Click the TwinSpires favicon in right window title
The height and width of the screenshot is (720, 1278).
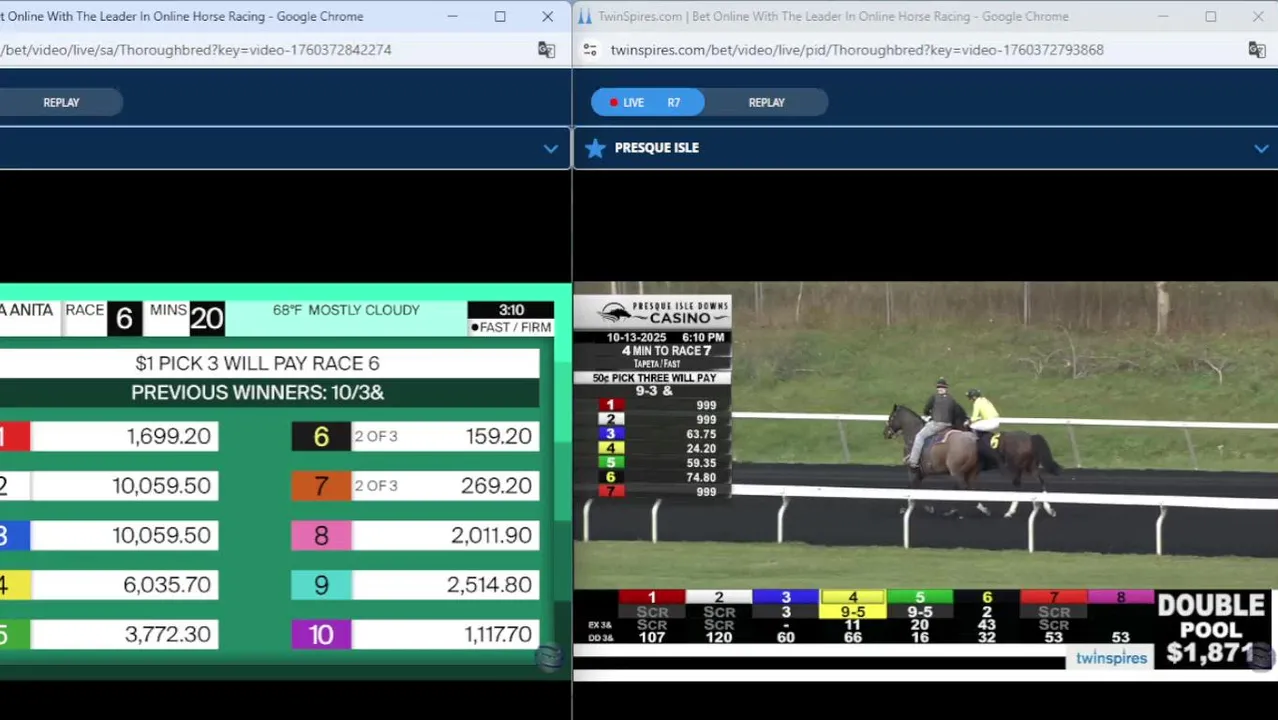coord(585,16)
